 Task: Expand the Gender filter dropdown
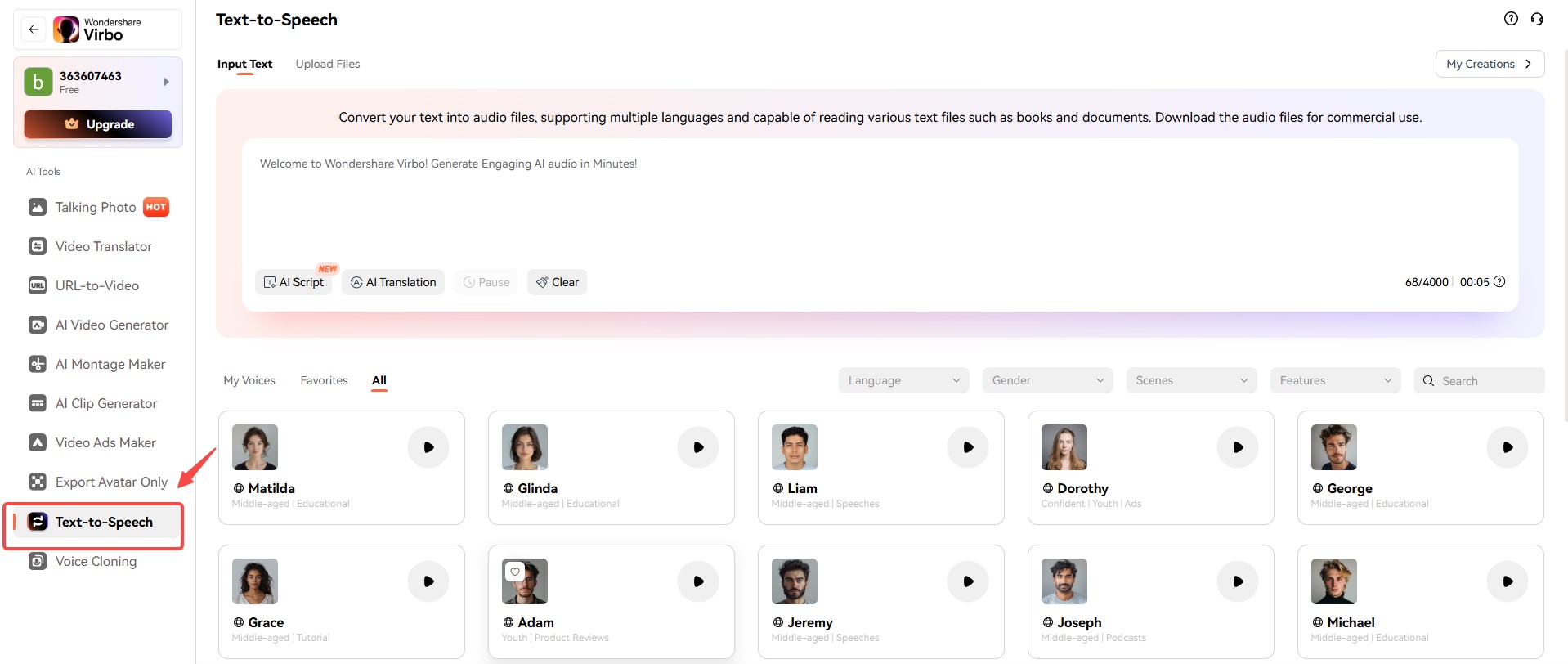[x=1047, y=380]
